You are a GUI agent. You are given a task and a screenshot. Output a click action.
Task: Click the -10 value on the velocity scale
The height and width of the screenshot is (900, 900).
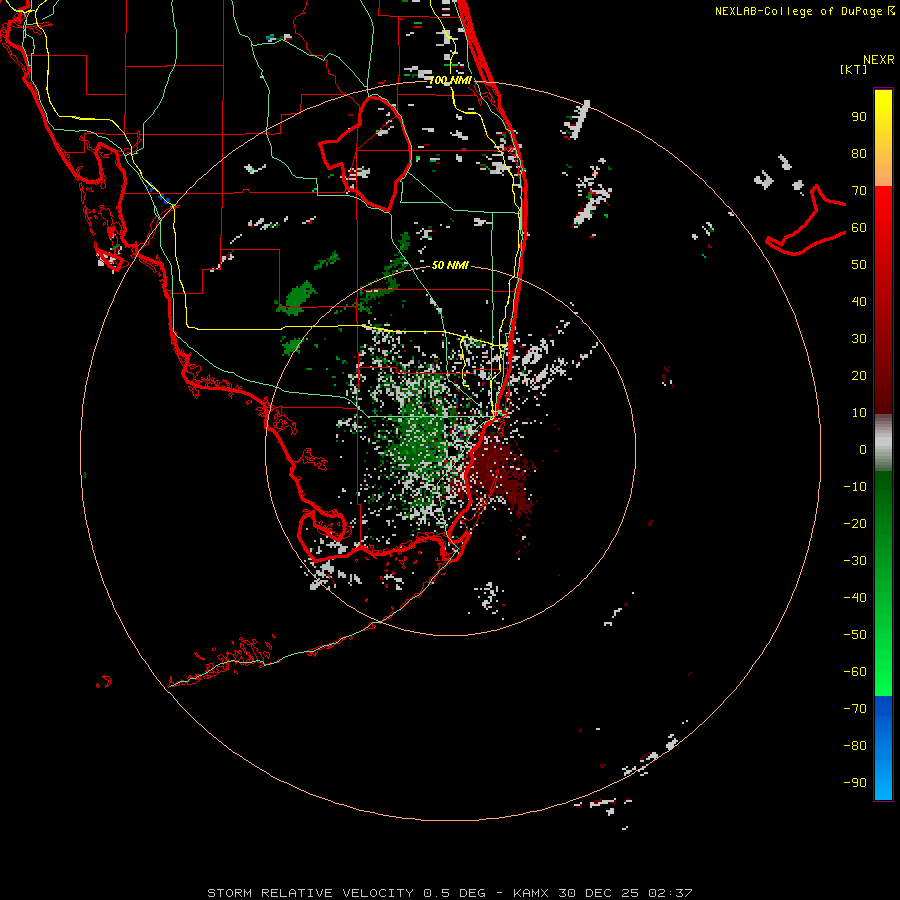coord(855,487)
